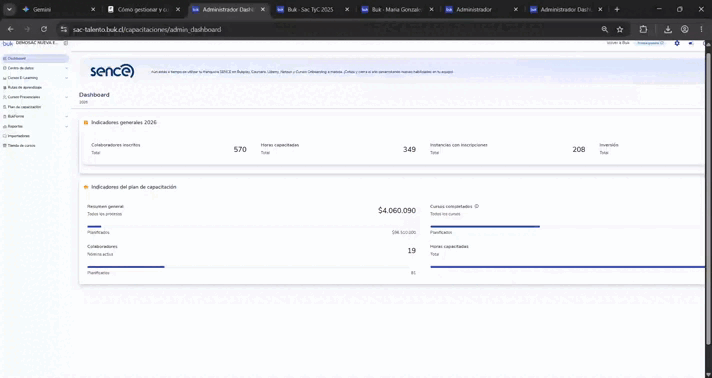Click the Inversión label

pyautogui.click(x=609, y=145)
